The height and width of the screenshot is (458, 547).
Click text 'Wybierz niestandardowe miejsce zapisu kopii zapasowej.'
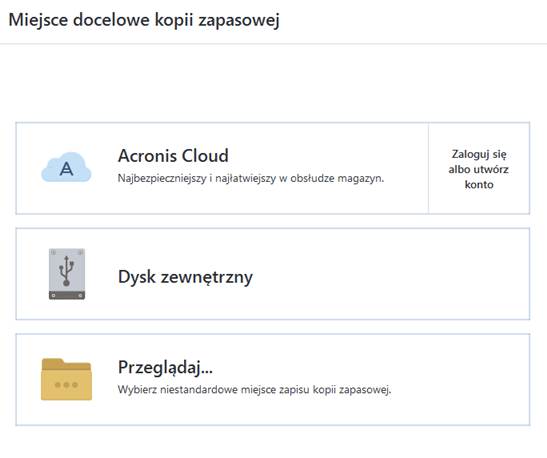click(255, 390)
